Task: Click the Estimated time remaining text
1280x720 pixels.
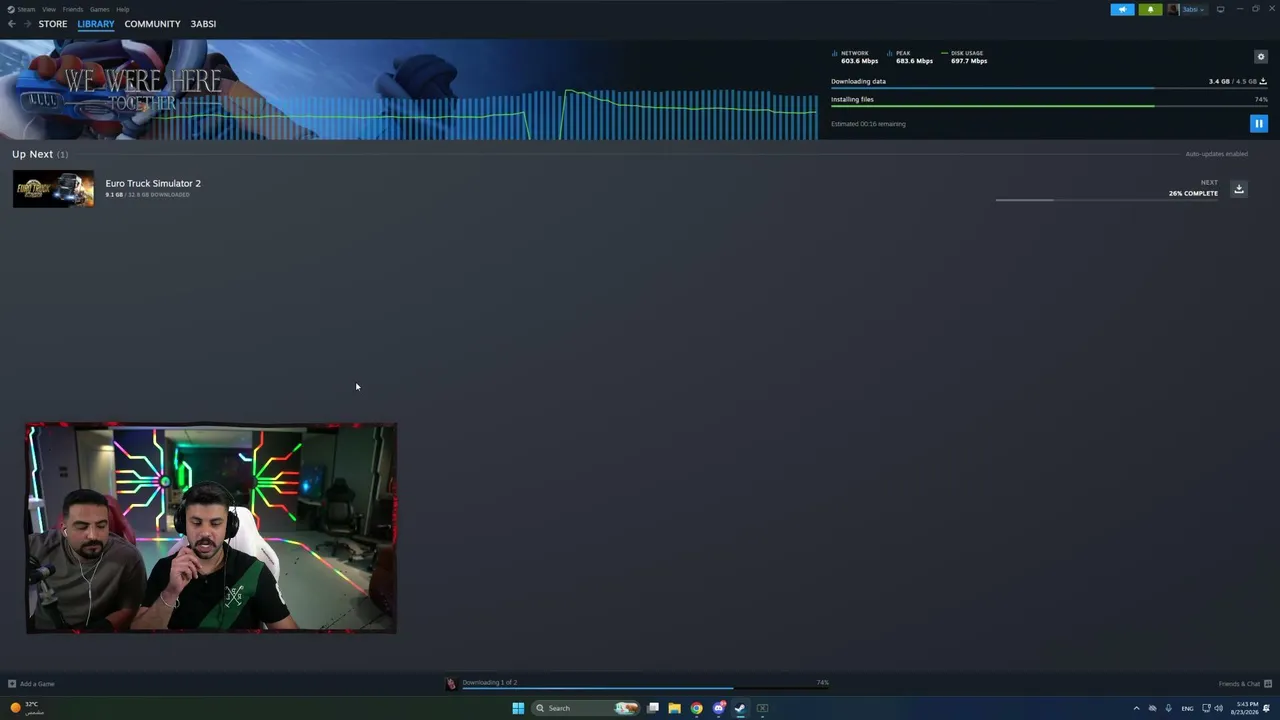Action: click(868, 124)
